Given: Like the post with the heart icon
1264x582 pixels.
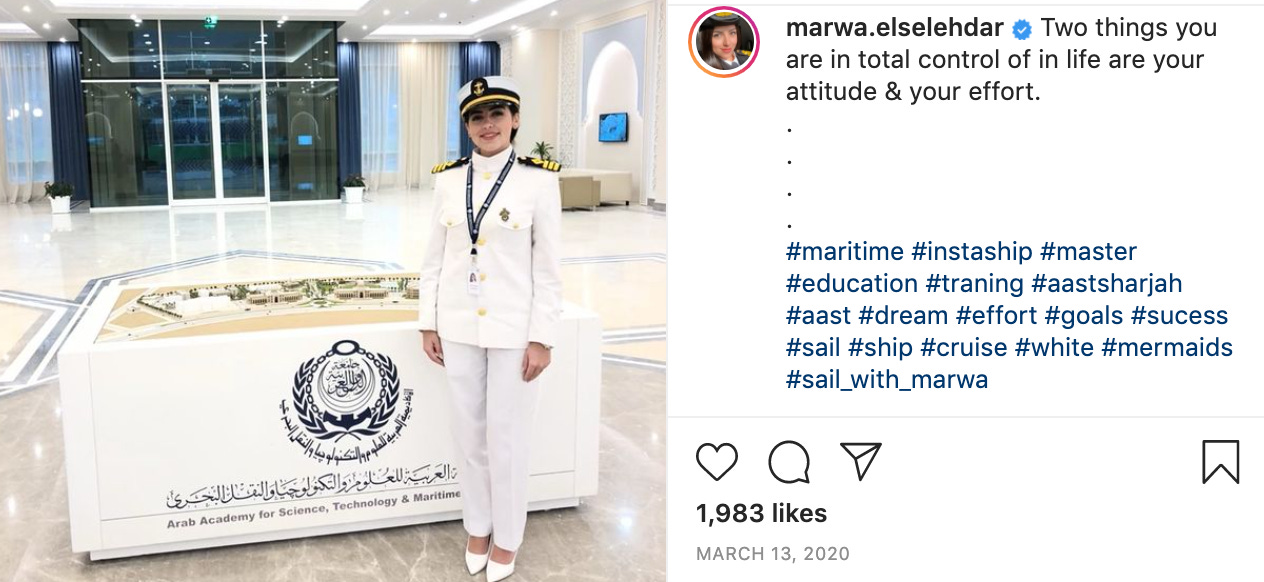Looking at the screenshot, I should pyautogui.click(x=717, y=462).
